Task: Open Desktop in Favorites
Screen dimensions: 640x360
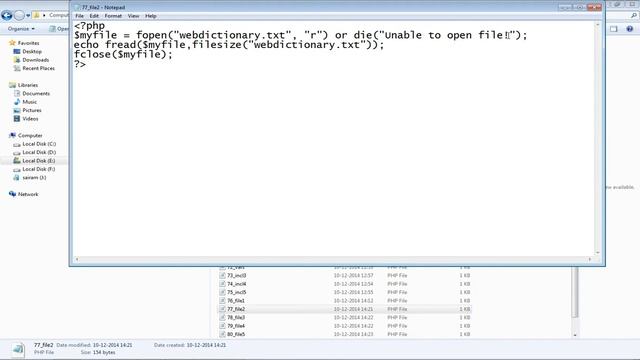Action: pos(32,51)
